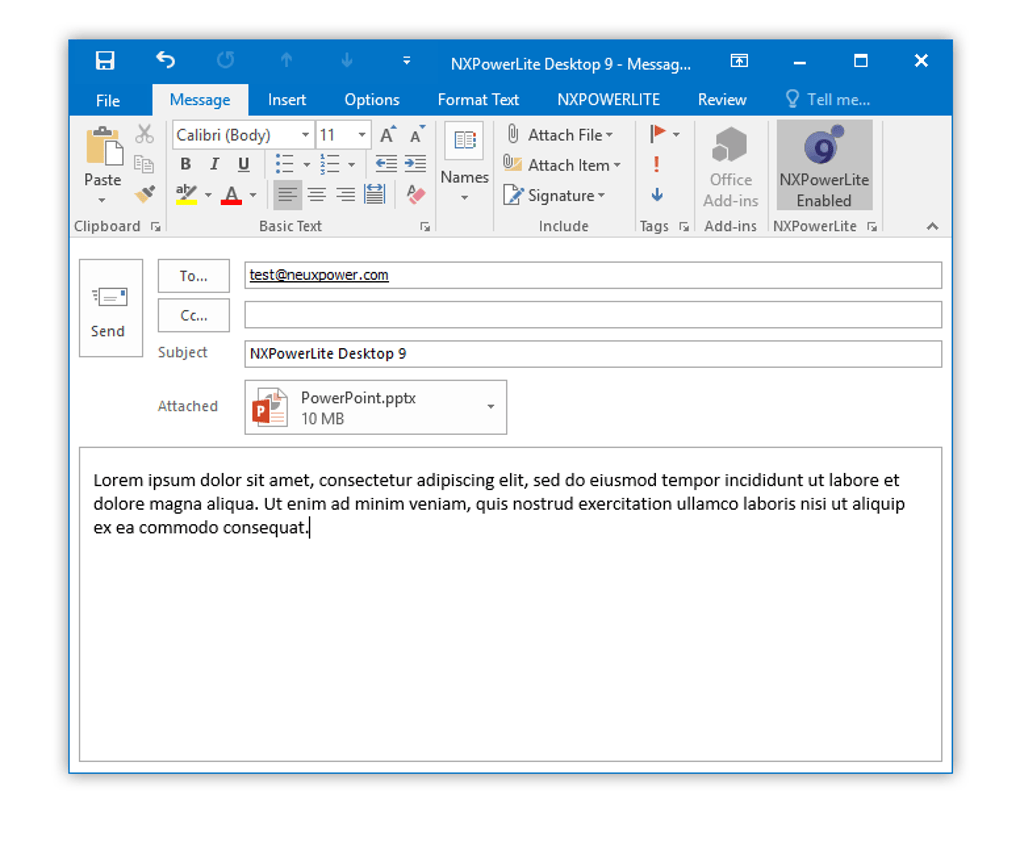Open Tags dialog launcher

coord(684,226)
